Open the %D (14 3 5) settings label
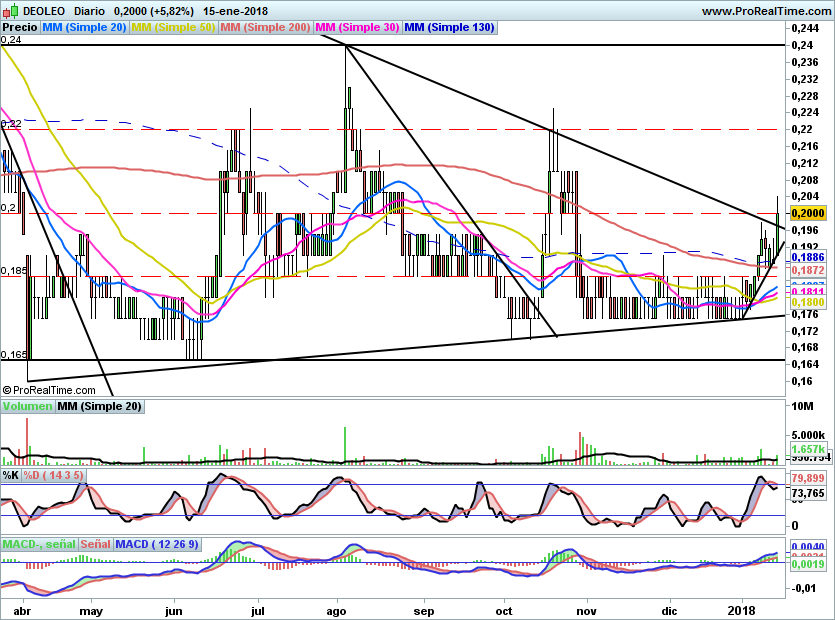 coord(56,474)
